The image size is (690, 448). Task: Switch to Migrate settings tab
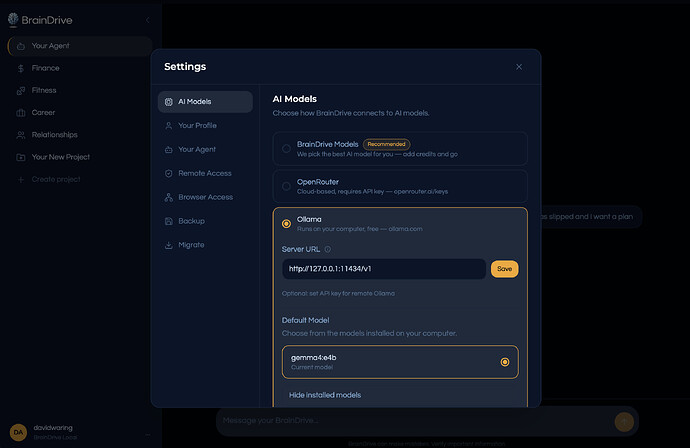pyautogui.click(x=205, y=245)
